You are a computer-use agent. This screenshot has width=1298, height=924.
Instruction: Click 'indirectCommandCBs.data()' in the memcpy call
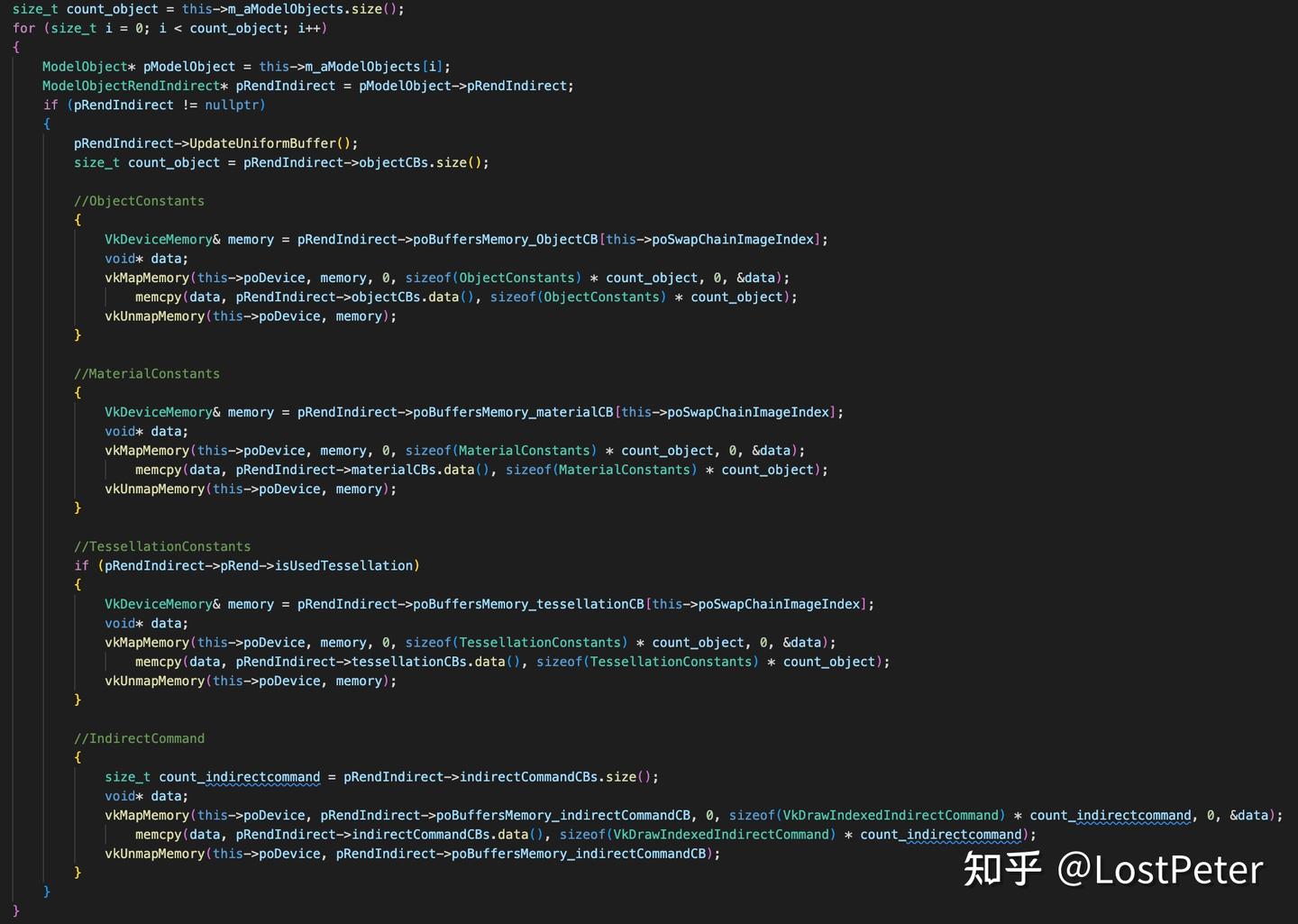448,834
